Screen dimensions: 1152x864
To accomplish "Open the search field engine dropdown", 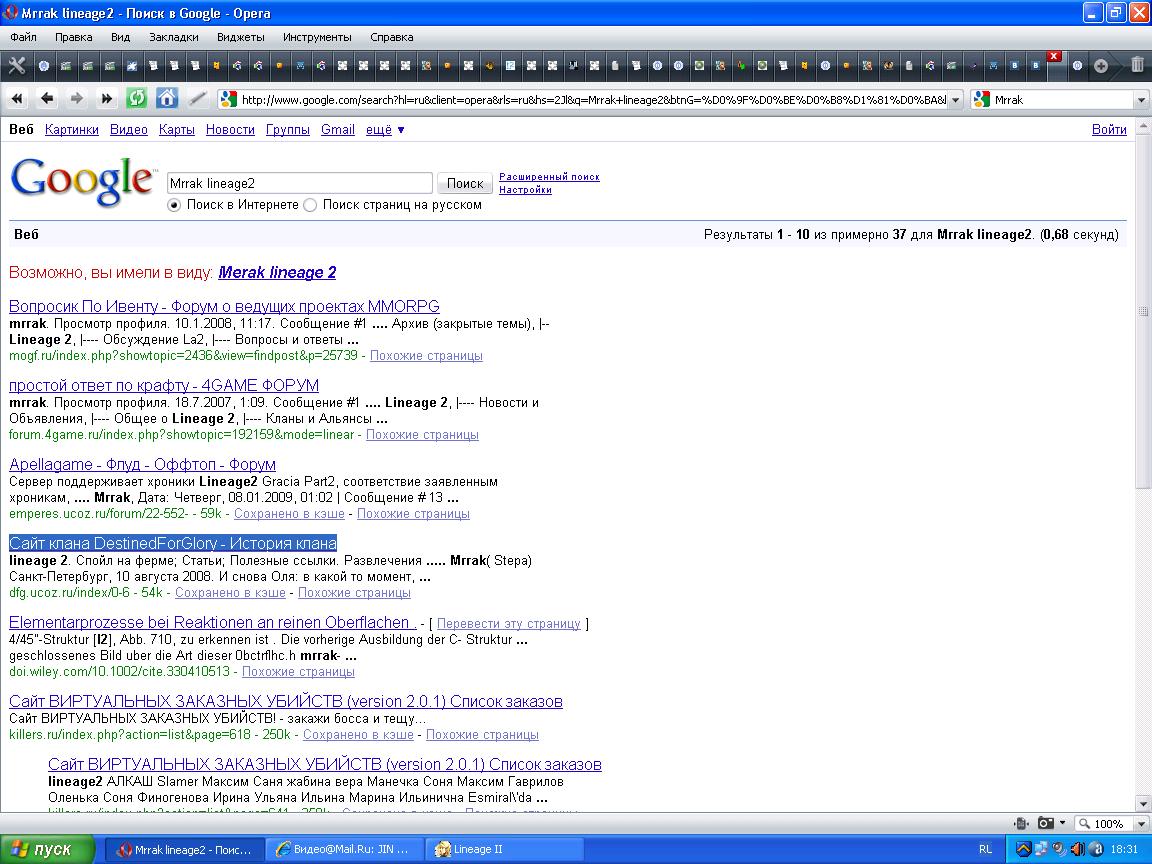I will (x=1141, y=99).
